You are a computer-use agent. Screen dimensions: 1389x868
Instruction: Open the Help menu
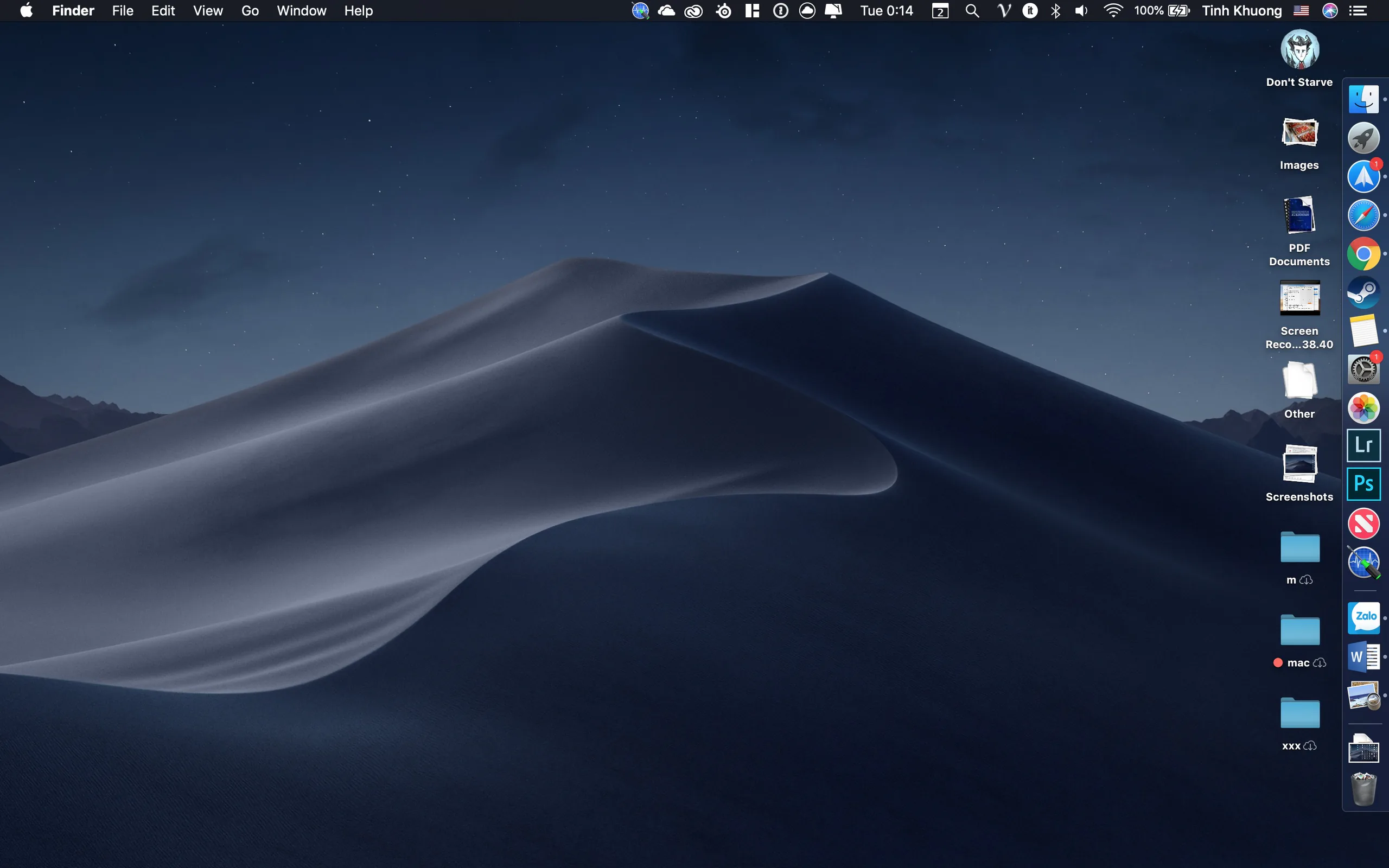coord(358,11)
